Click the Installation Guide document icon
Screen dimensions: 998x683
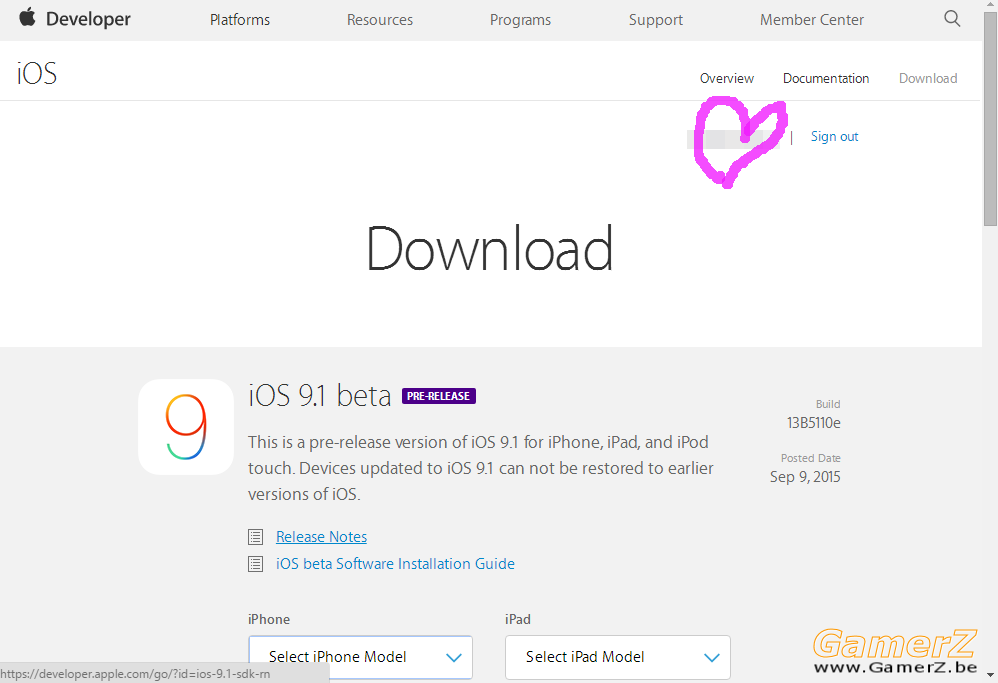pyautogui.click(x=255, y=564)
